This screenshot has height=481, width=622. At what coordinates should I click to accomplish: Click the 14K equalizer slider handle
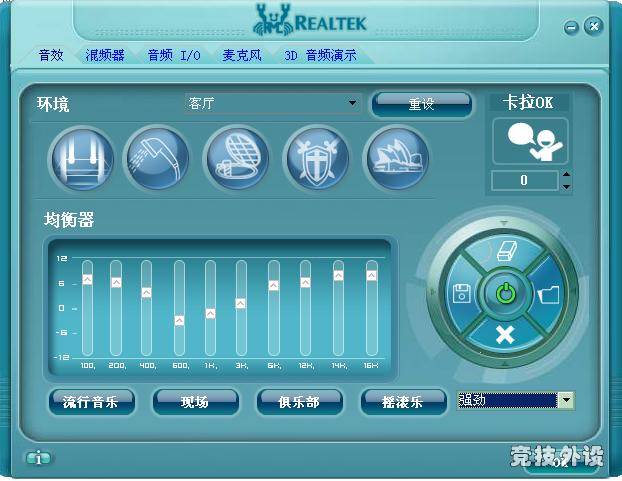pyautogui.click(x=338, y=275)
